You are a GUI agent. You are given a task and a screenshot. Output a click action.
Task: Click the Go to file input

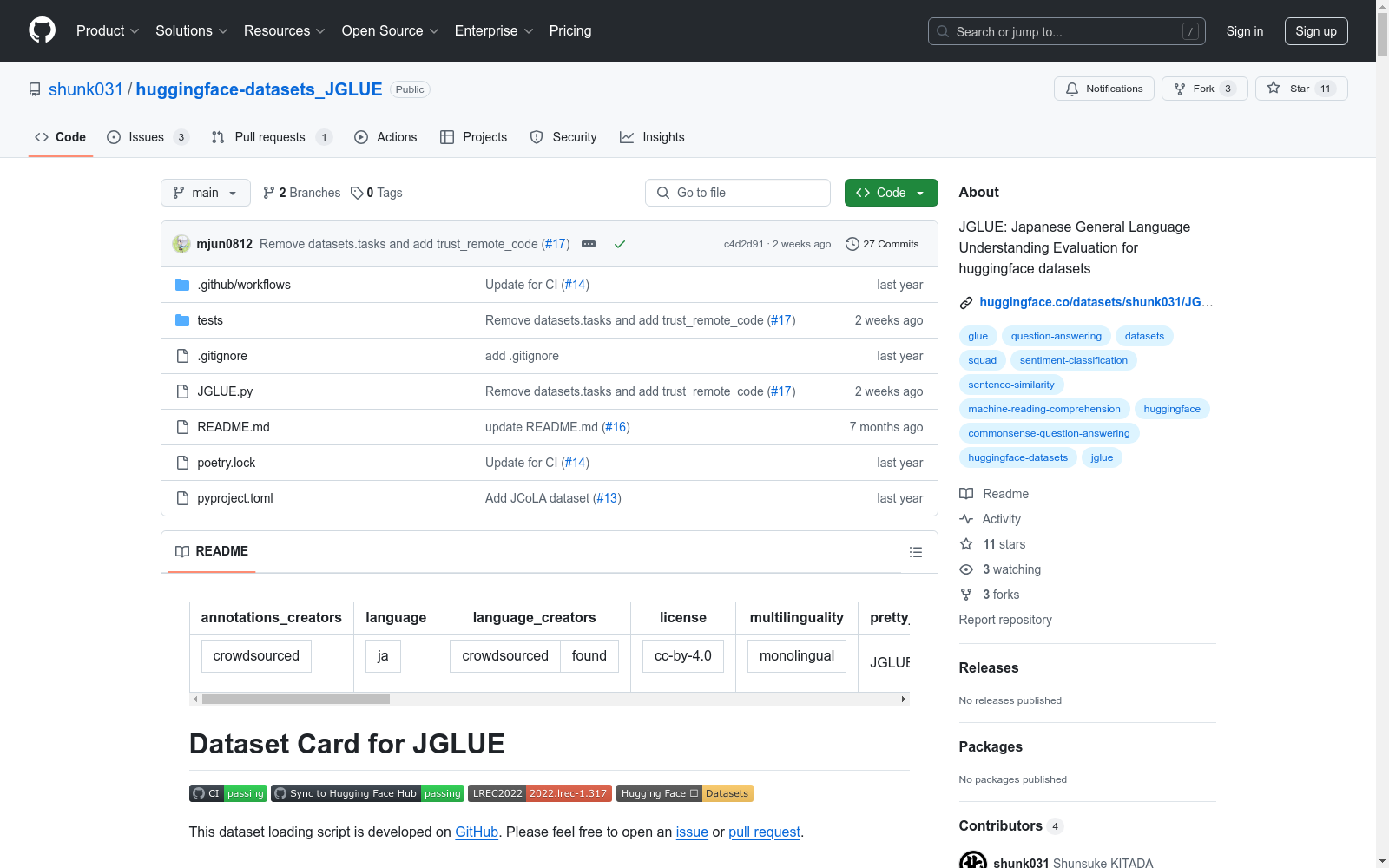pyautogui.click(x=738, y=193)
